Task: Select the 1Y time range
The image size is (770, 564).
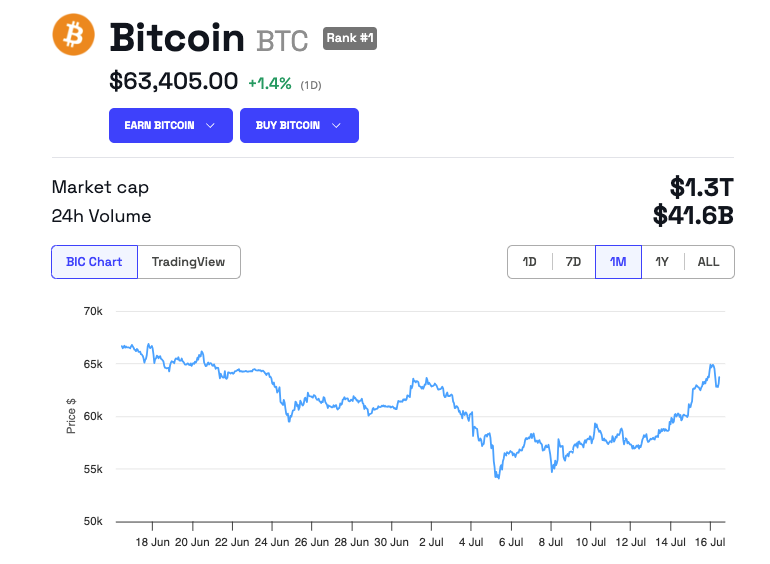Action: click(x=662, y=262)
